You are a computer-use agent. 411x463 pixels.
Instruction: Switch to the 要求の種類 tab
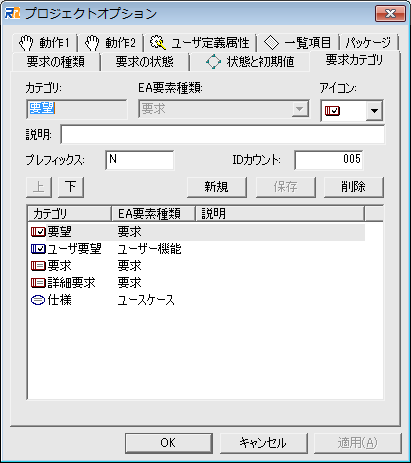click(x=55, y=62)
